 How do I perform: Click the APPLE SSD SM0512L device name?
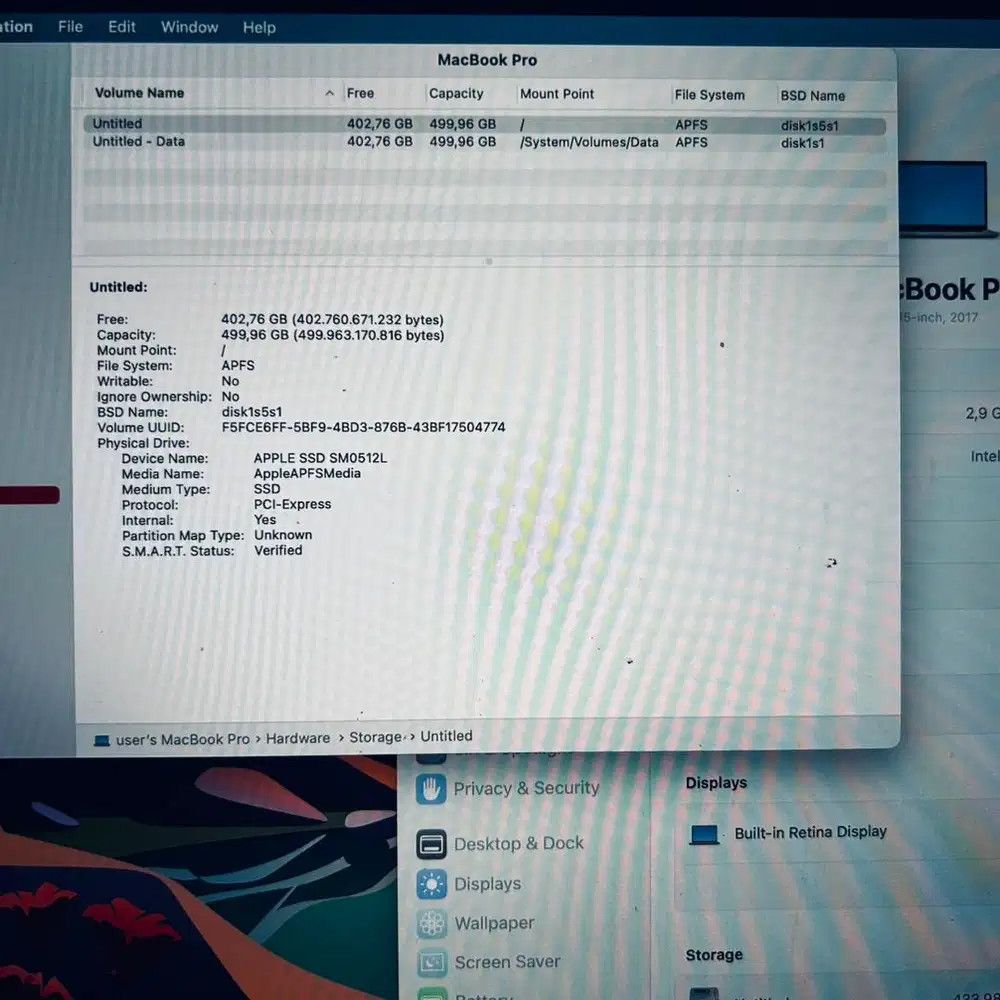point(320,458)
